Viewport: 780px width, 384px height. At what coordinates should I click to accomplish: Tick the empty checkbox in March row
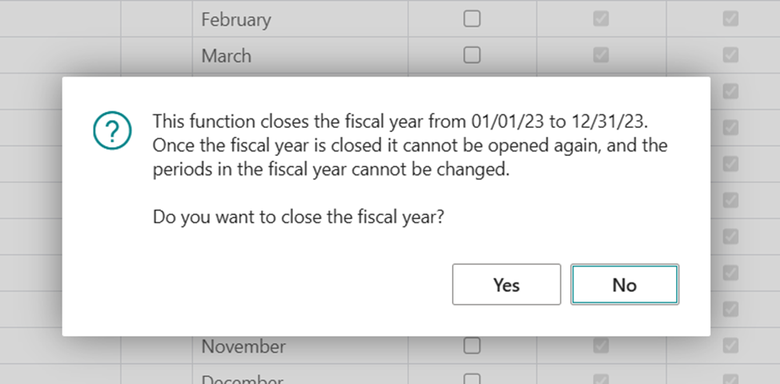click(x=472, y=55)
